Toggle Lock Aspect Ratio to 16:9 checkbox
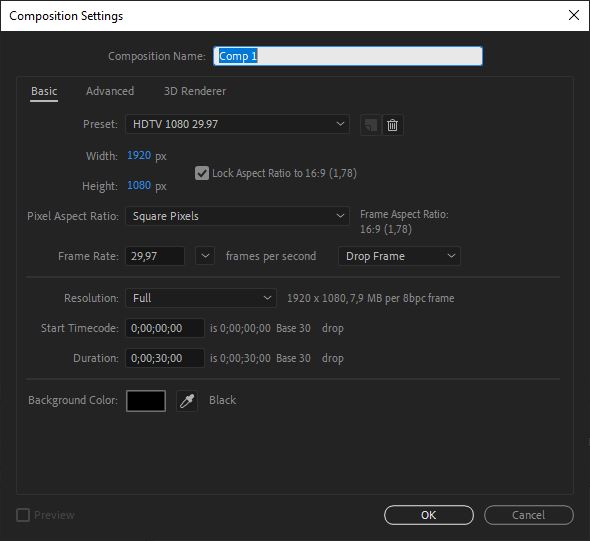The height and width of the screenshot is (541, 590). click(x=202, y=173)
